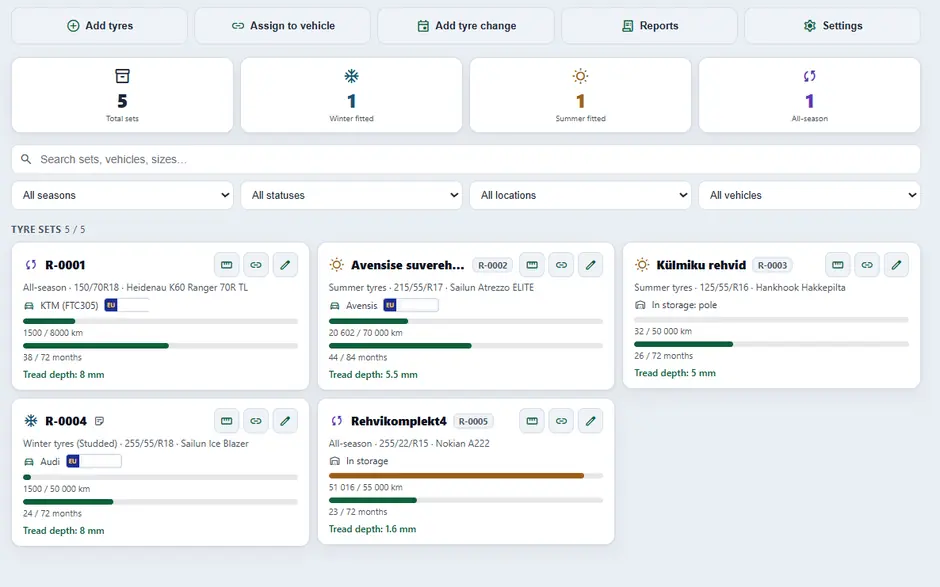
Task: Click the R-0003 badge next to Külmiku rehvid
Action: [772, 266]
